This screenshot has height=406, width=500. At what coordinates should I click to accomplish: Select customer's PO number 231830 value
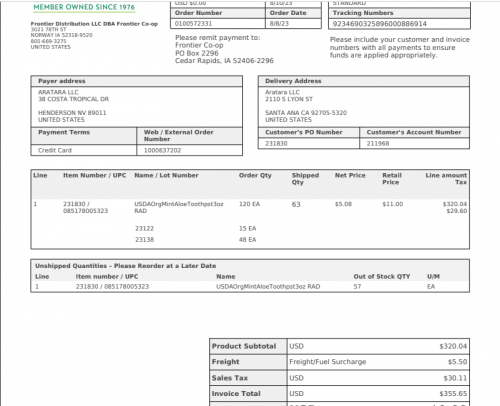pos(276,144)
